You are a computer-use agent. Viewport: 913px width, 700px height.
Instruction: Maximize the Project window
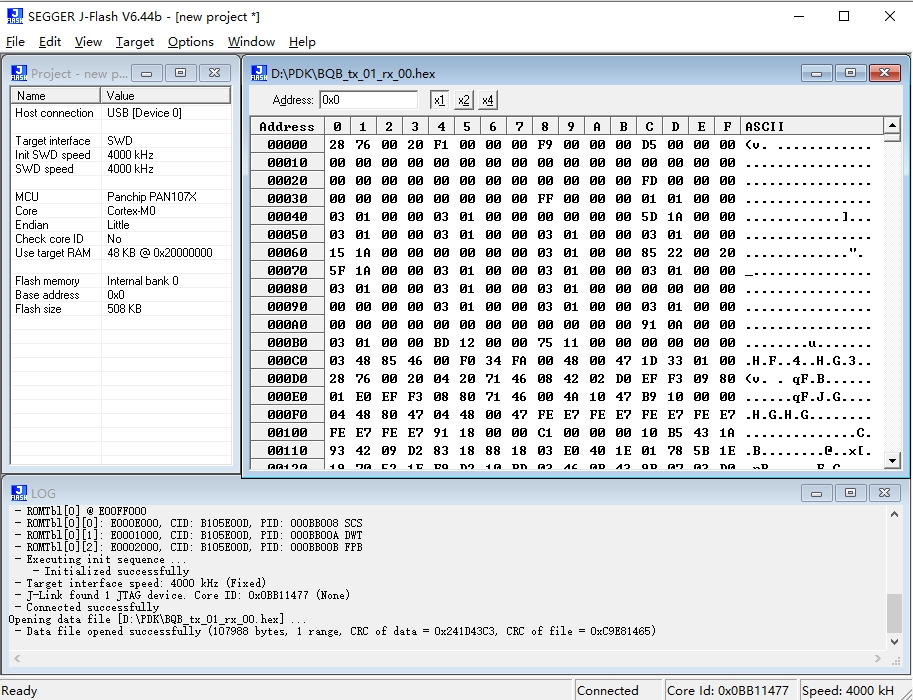[x=181, y=73]
